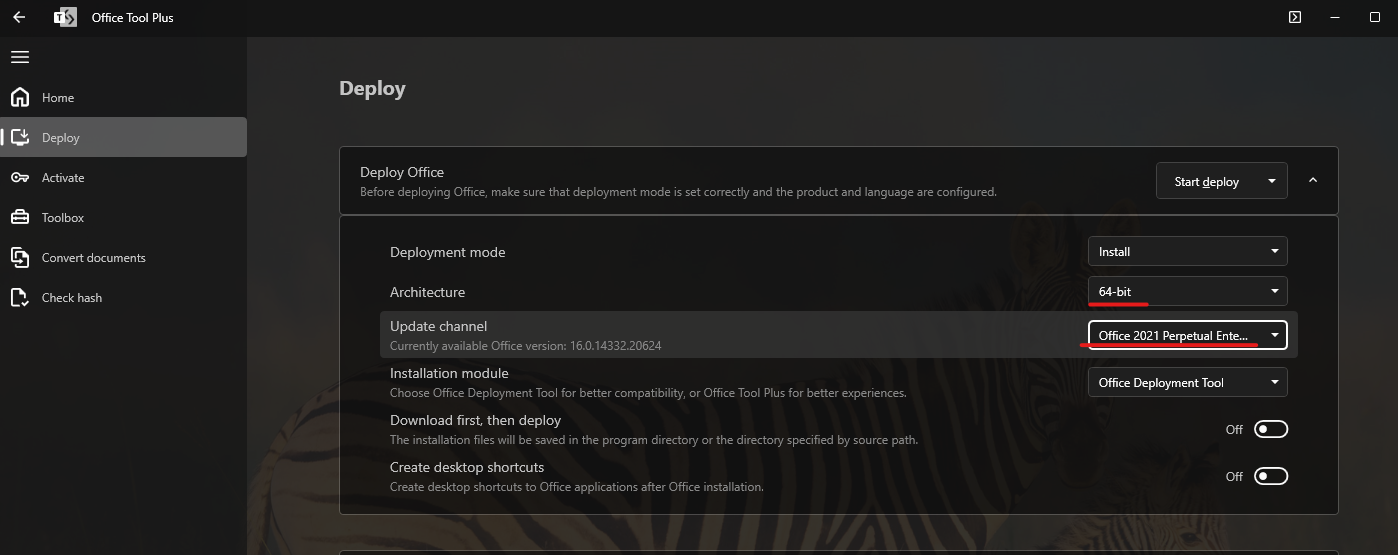This screenshot has width=1398, height=555.
Task: Go to the Deploy page in sidebar
Action: 61,137
